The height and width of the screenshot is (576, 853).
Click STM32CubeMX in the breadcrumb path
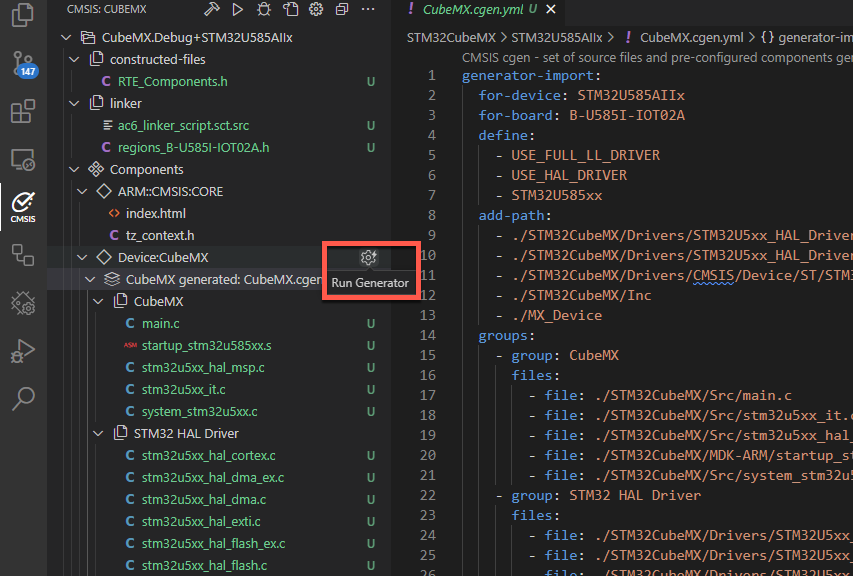(x=451, y=38)
